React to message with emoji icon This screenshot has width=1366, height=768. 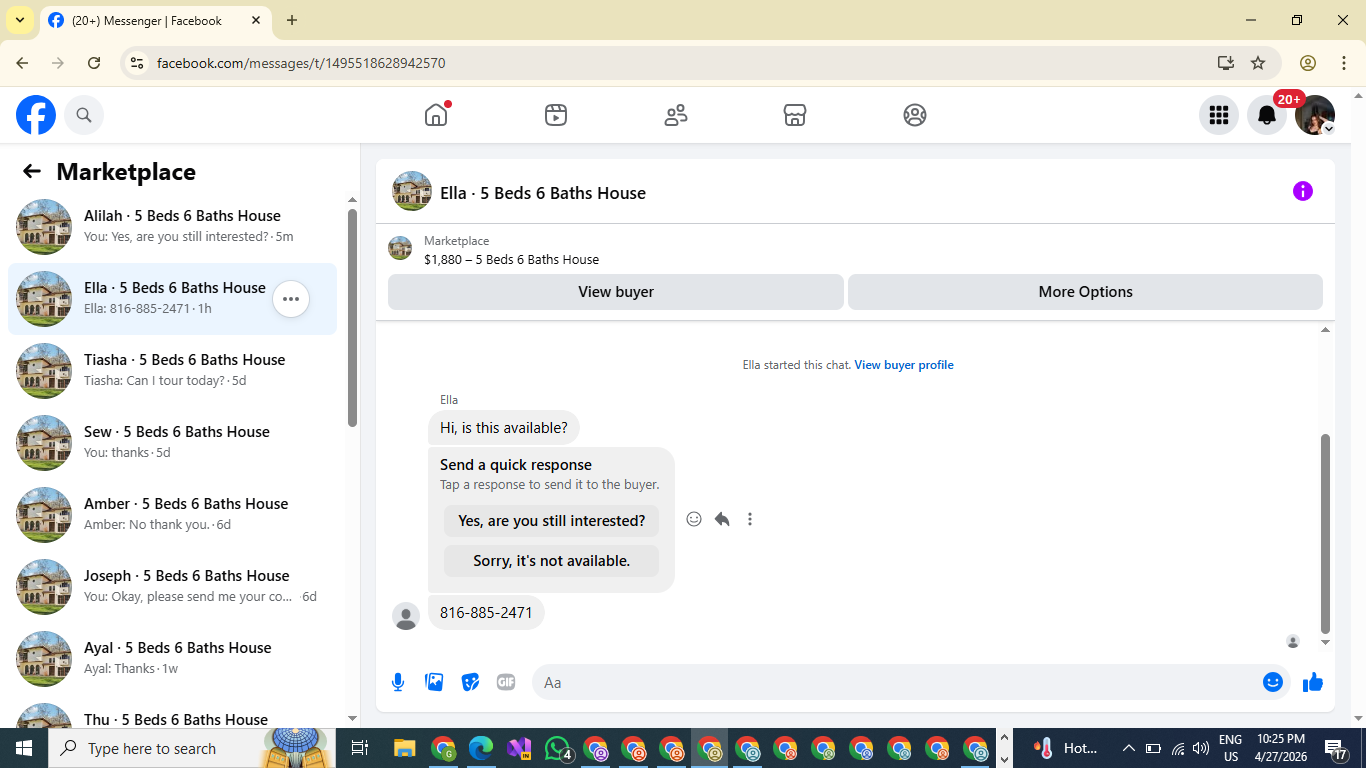coord(694,519)
